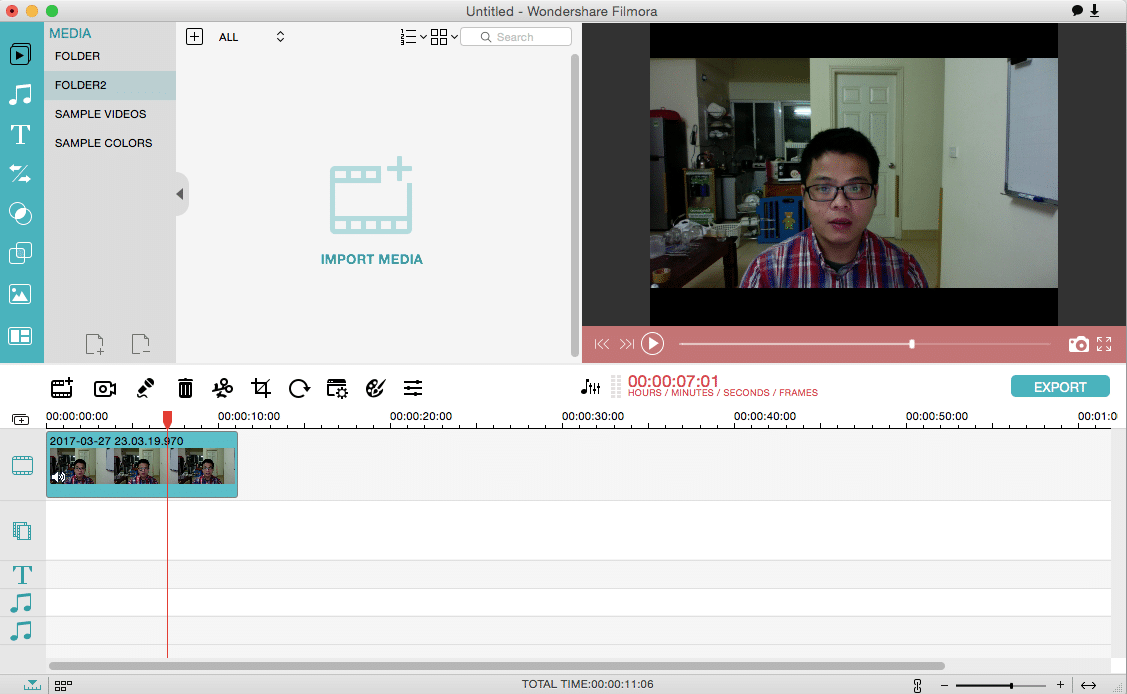Screen dimensions: 1127x694
Task: Open the Transitions sidebar tab
Action: point(20,174)
